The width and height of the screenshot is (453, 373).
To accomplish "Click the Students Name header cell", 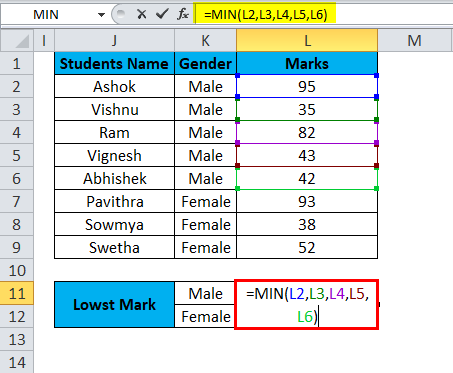I will (114, 63).
